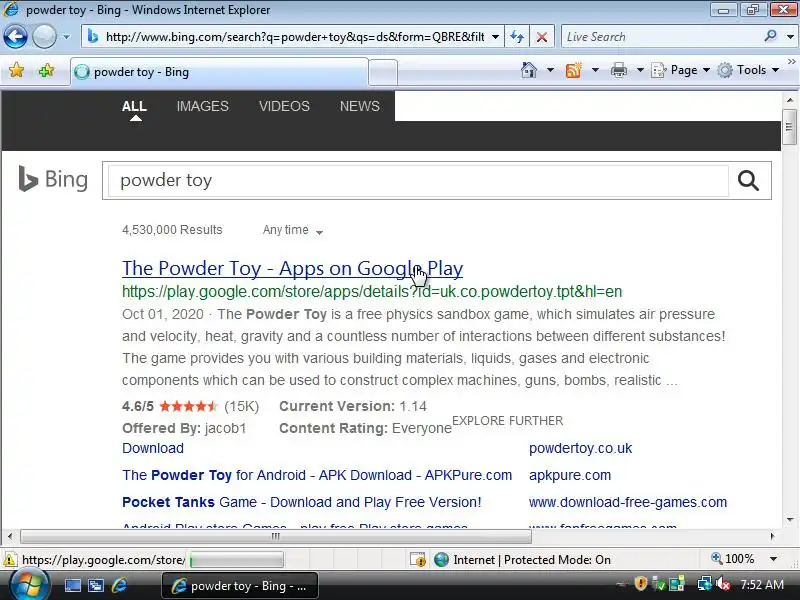Go back with the Back arrow button
The height and width of the screenshot is (600, 800).
click(15, 37)
